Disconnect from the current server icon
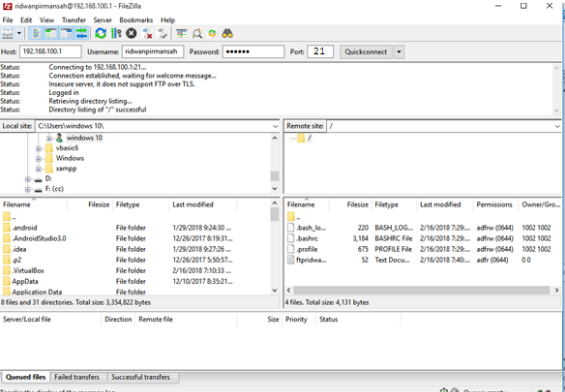This screenshot has height=392, width=565. coord(147,34)
